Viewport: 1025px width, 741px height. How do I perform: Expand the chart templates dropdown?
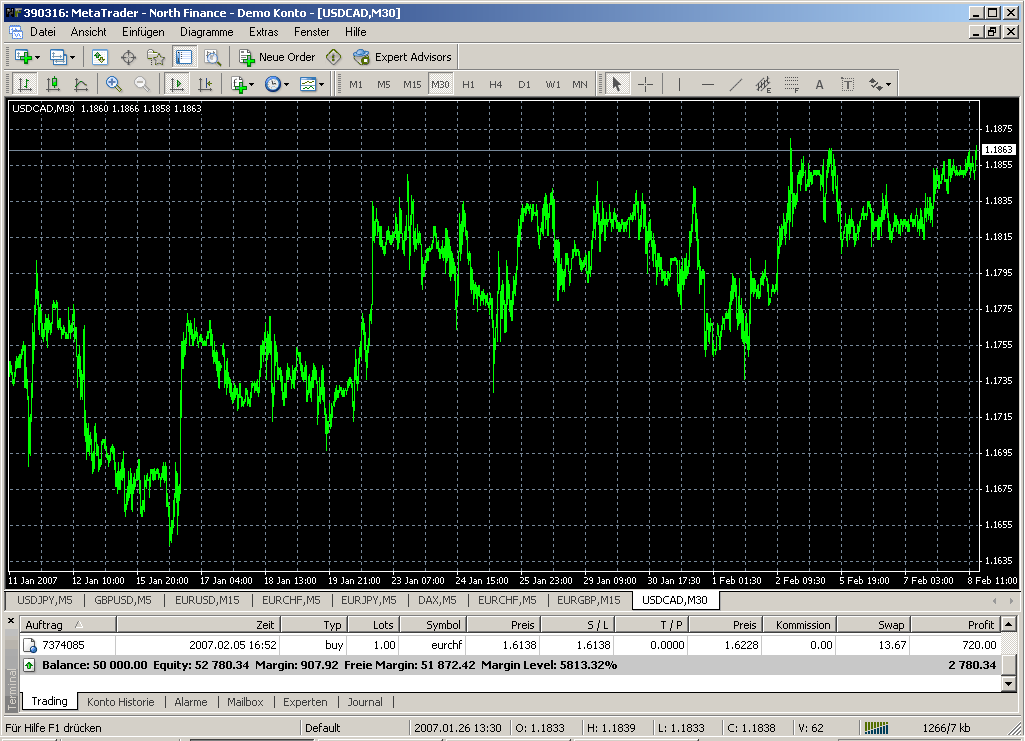[312, 84]
